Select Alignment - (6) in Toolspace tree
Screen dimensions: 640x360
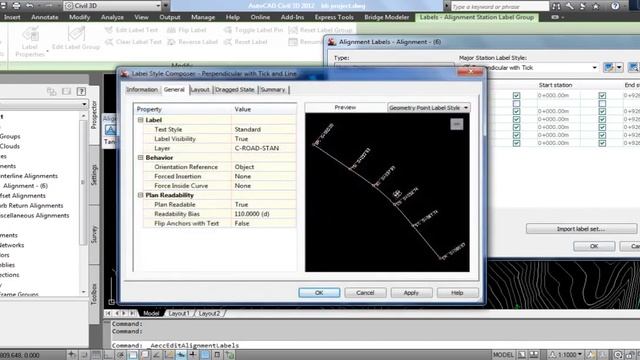click(25, 186)
